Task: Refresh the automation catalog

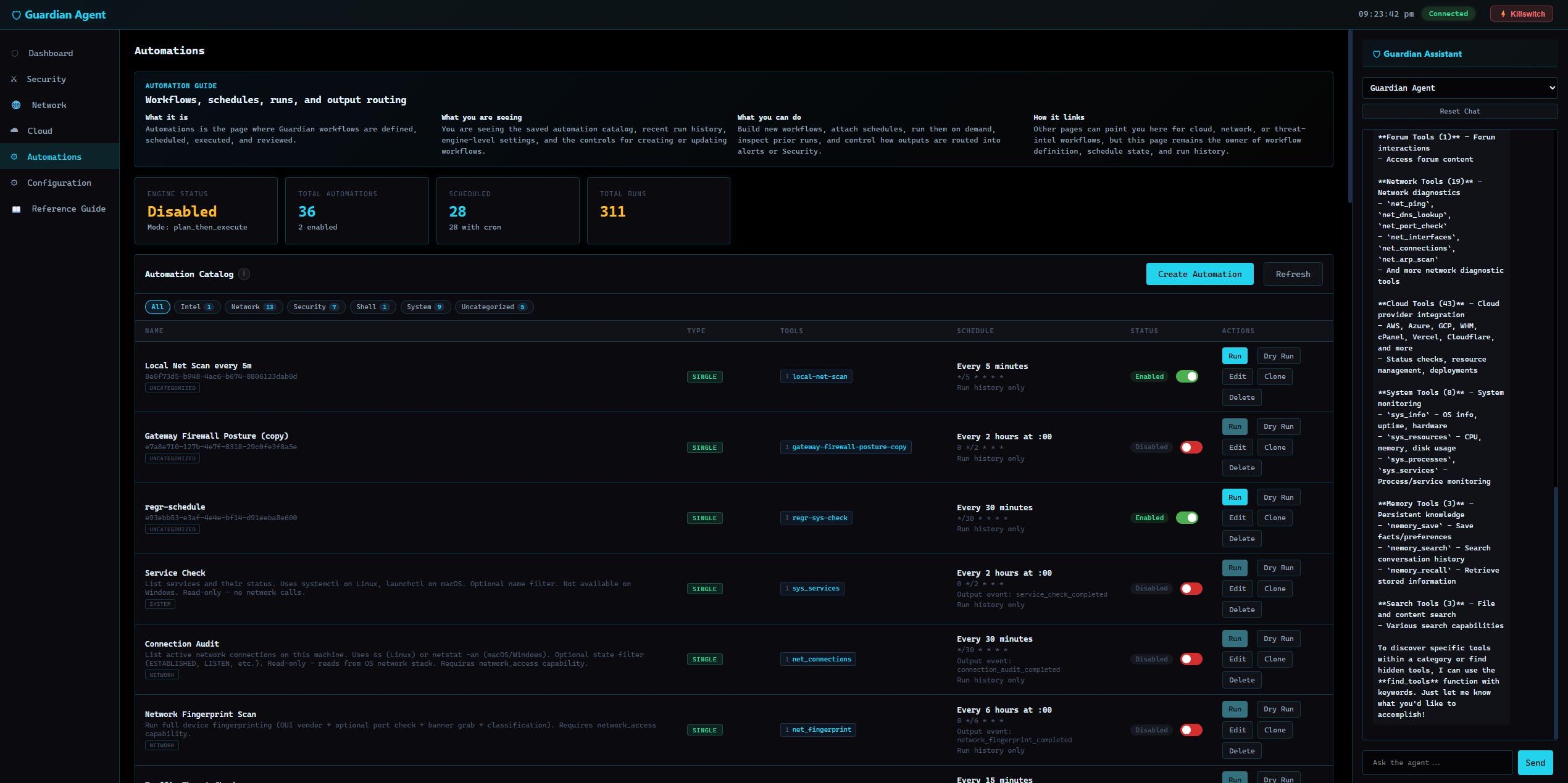Action: pyautogui.click(x=1293, y=275)
